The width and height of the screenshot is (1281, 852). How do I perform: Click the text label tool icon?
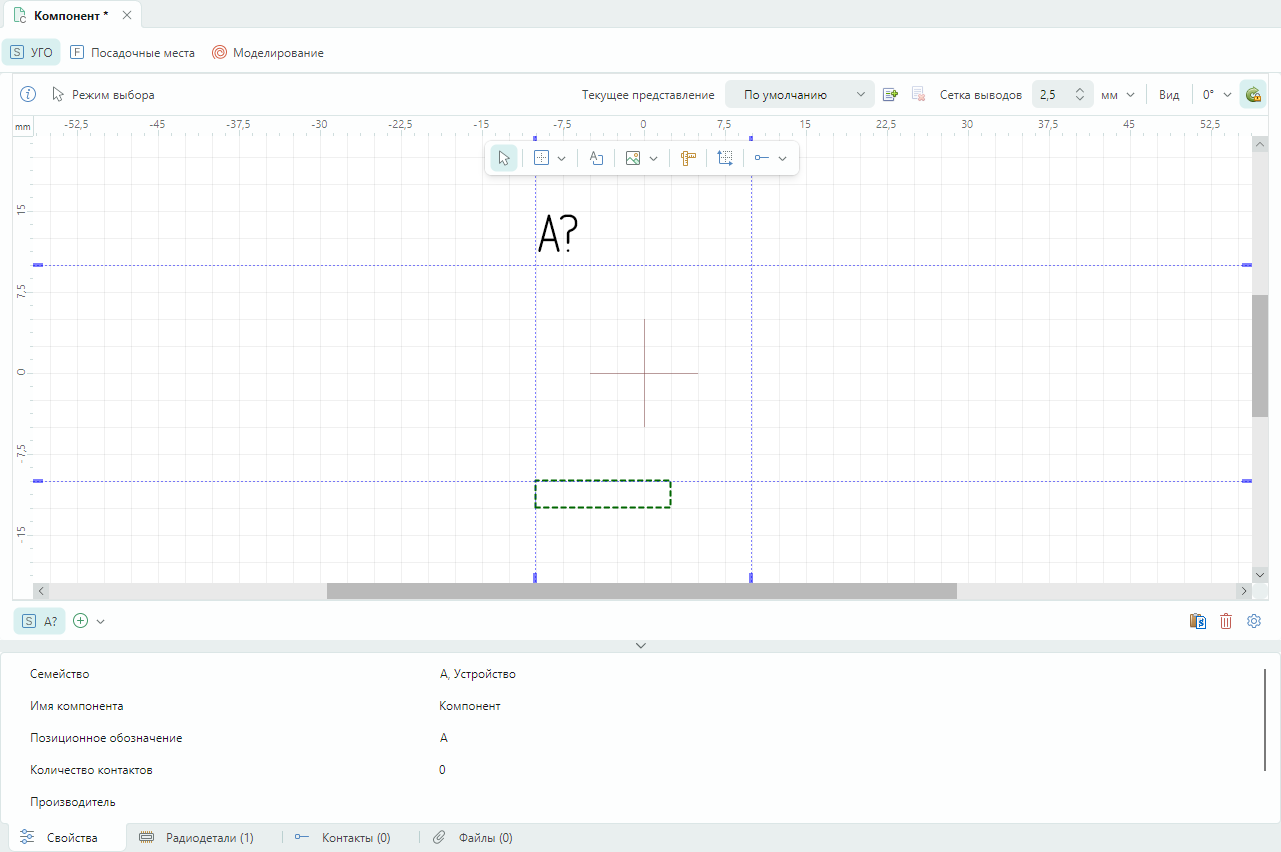[596, 158]
